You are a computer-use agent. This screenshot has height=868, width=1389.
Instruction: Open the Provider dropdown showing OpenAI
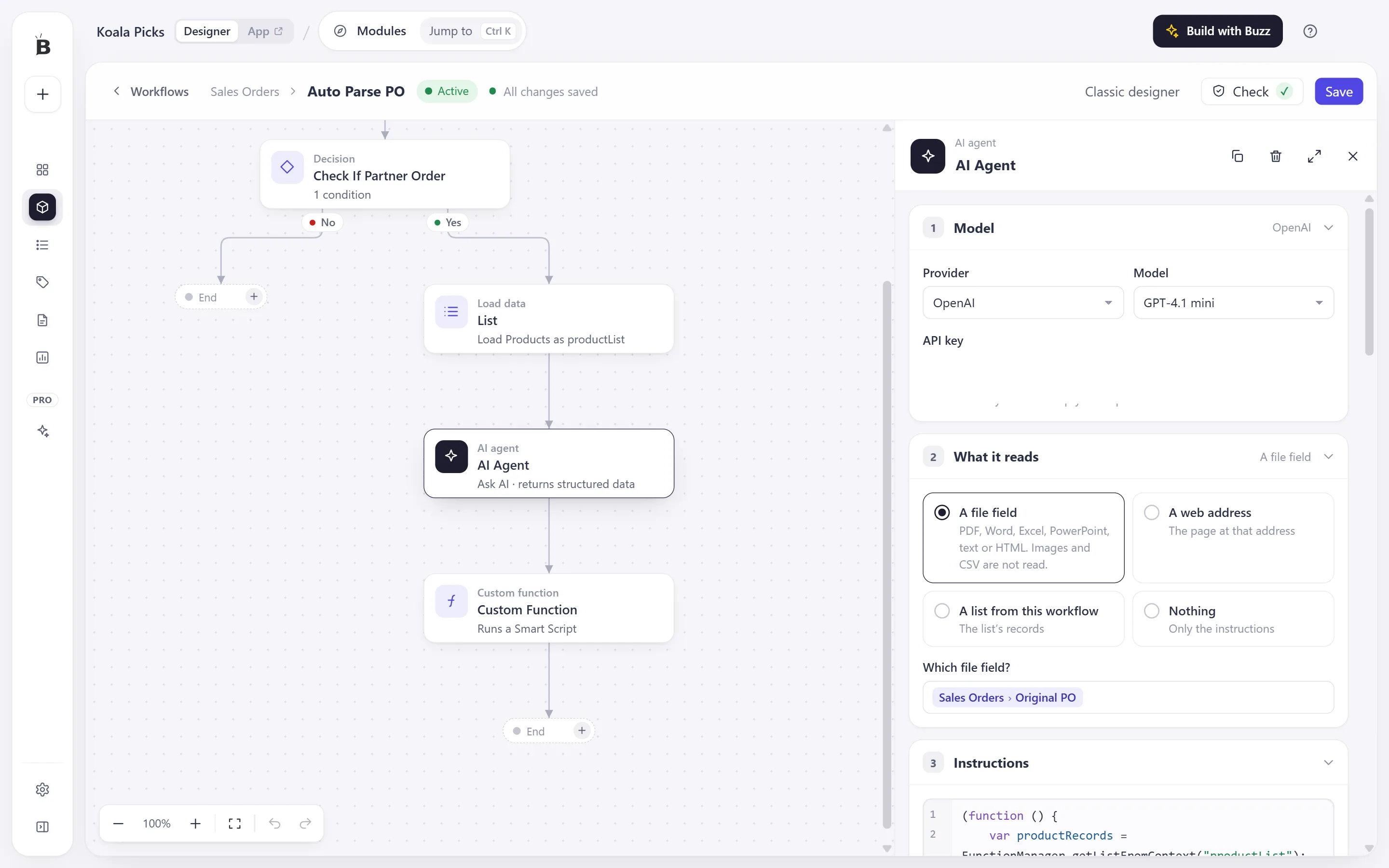pyautogui.click(x=1023, y=302)
